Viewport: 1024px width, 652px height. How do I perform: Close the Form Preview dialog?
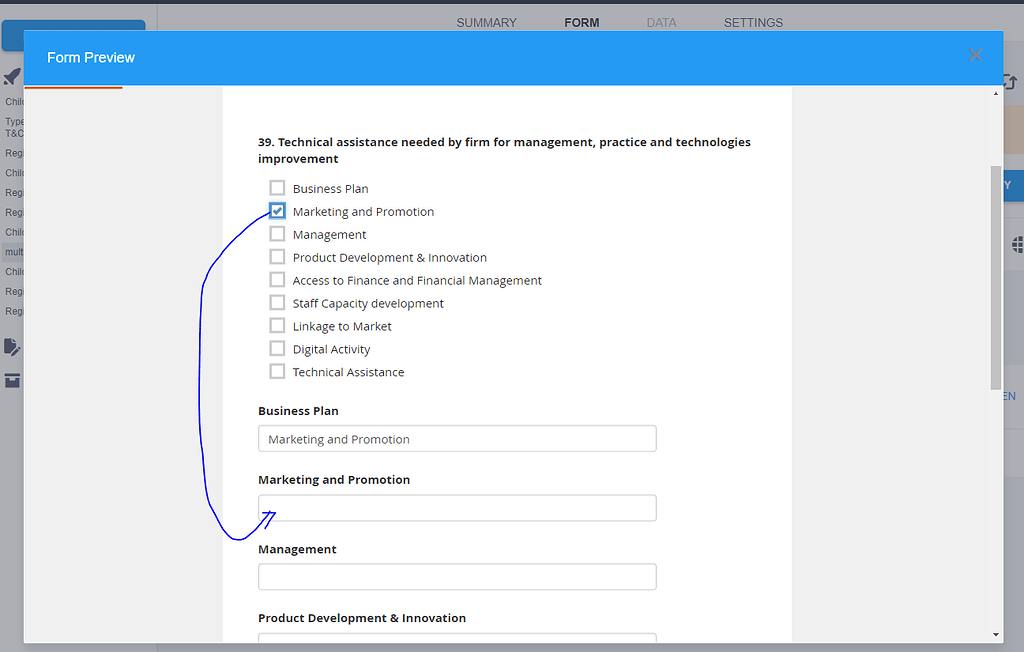click(x=975, y=55)
